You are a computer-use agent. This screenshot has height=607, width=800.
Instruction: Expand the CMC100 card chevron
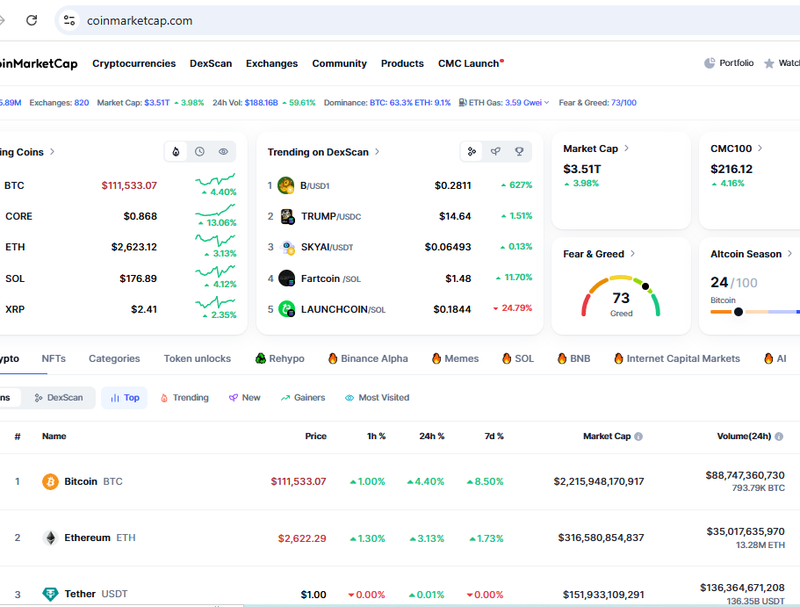tap(760, 148)
